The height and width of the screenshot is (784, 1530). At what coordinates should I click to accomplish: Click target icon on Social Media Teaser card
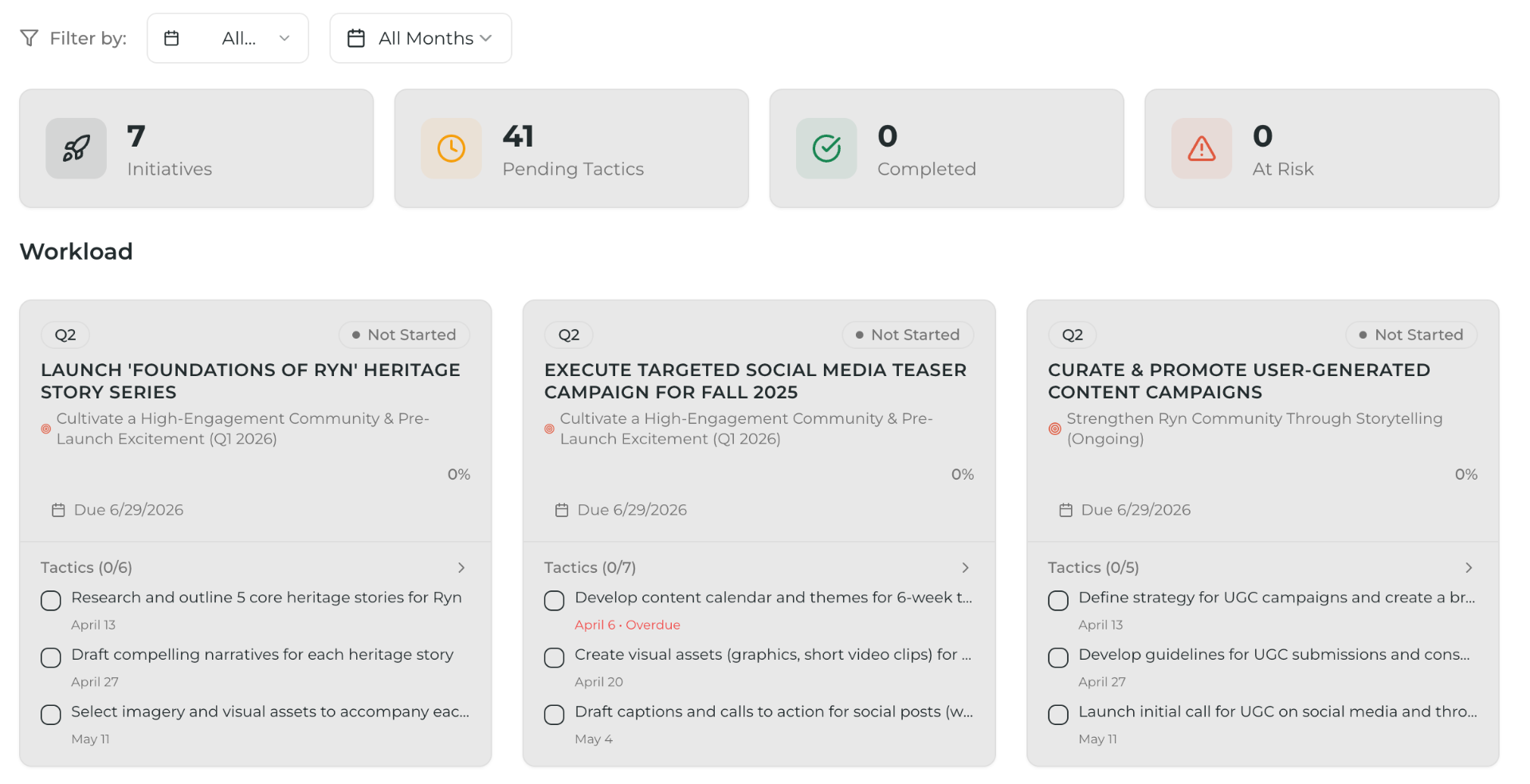click(x=549, y=429)
